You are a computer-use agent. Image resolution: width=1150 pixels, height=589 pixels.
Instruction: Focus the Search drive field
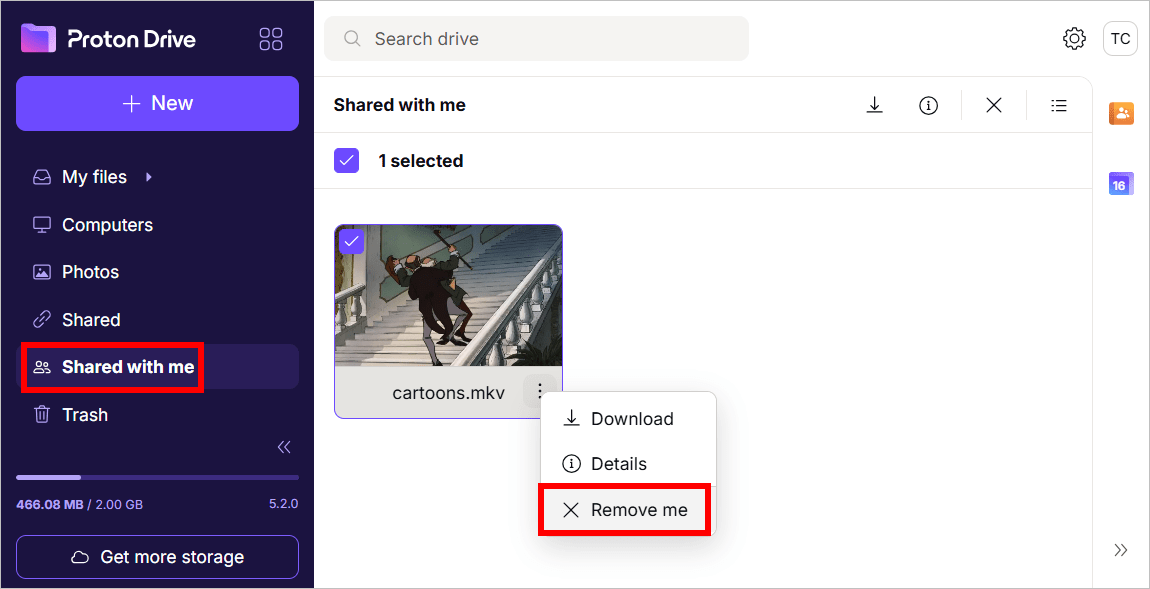(x=536, y=39)
